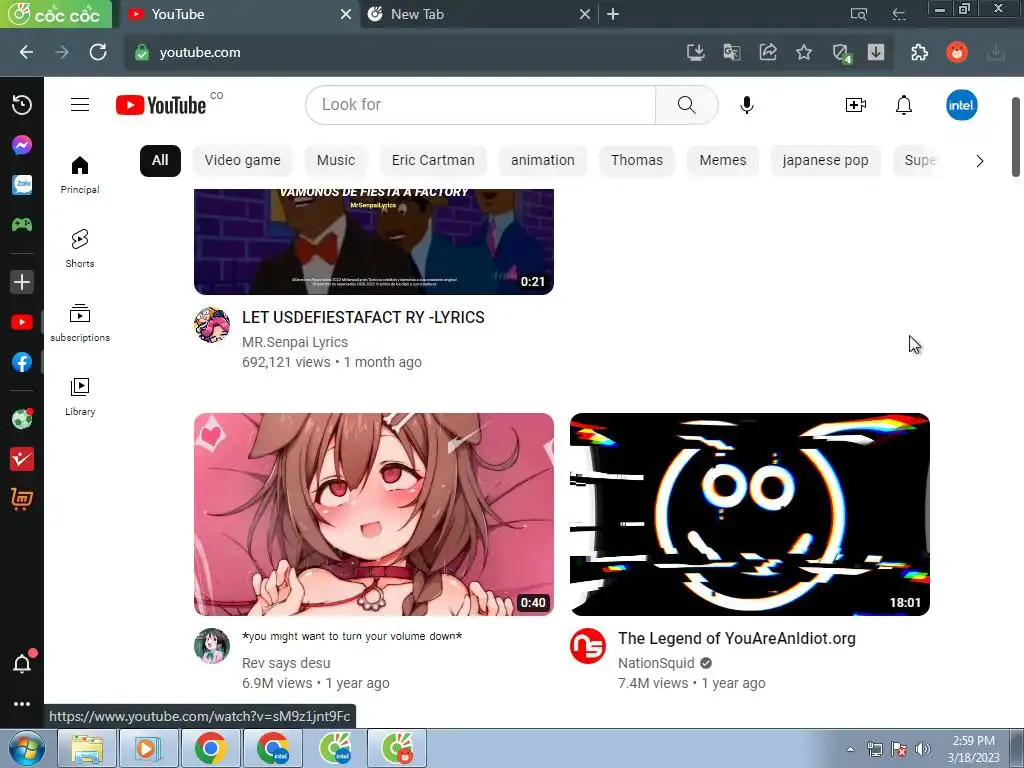Screen dimensions: 1024x768
Task: Open Shorts in the sidebar
Action: (80, 249)
